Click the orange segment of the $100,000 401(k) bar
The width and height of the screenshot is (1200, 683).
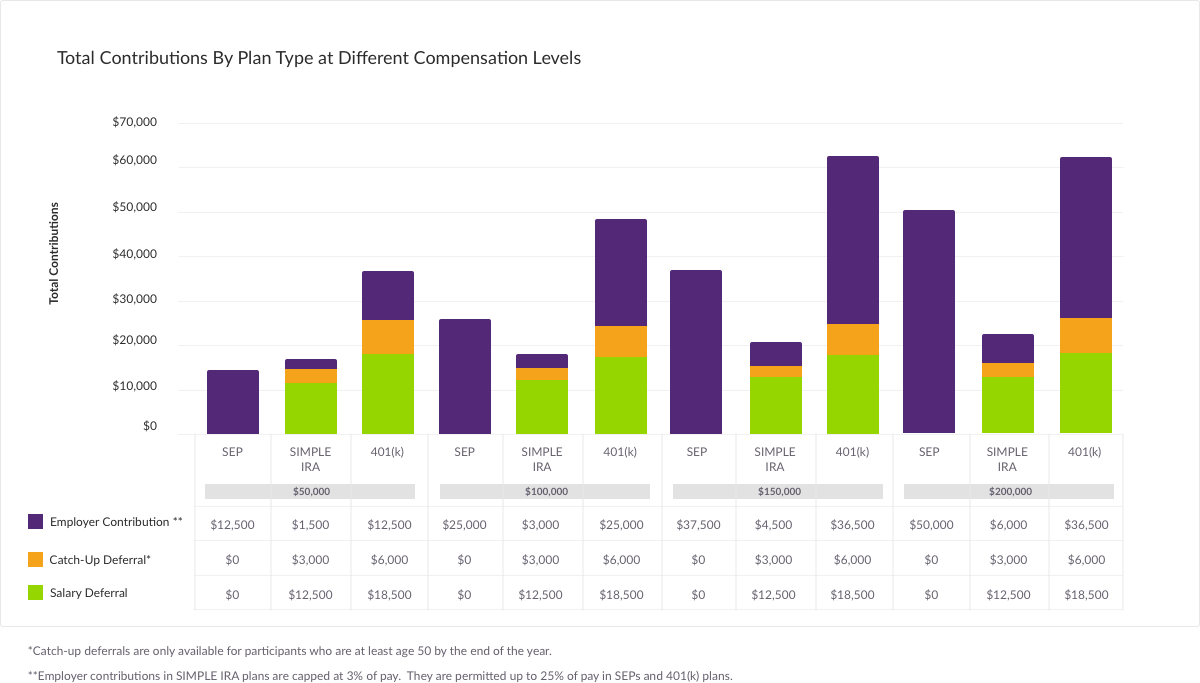(x=621, y=341)
